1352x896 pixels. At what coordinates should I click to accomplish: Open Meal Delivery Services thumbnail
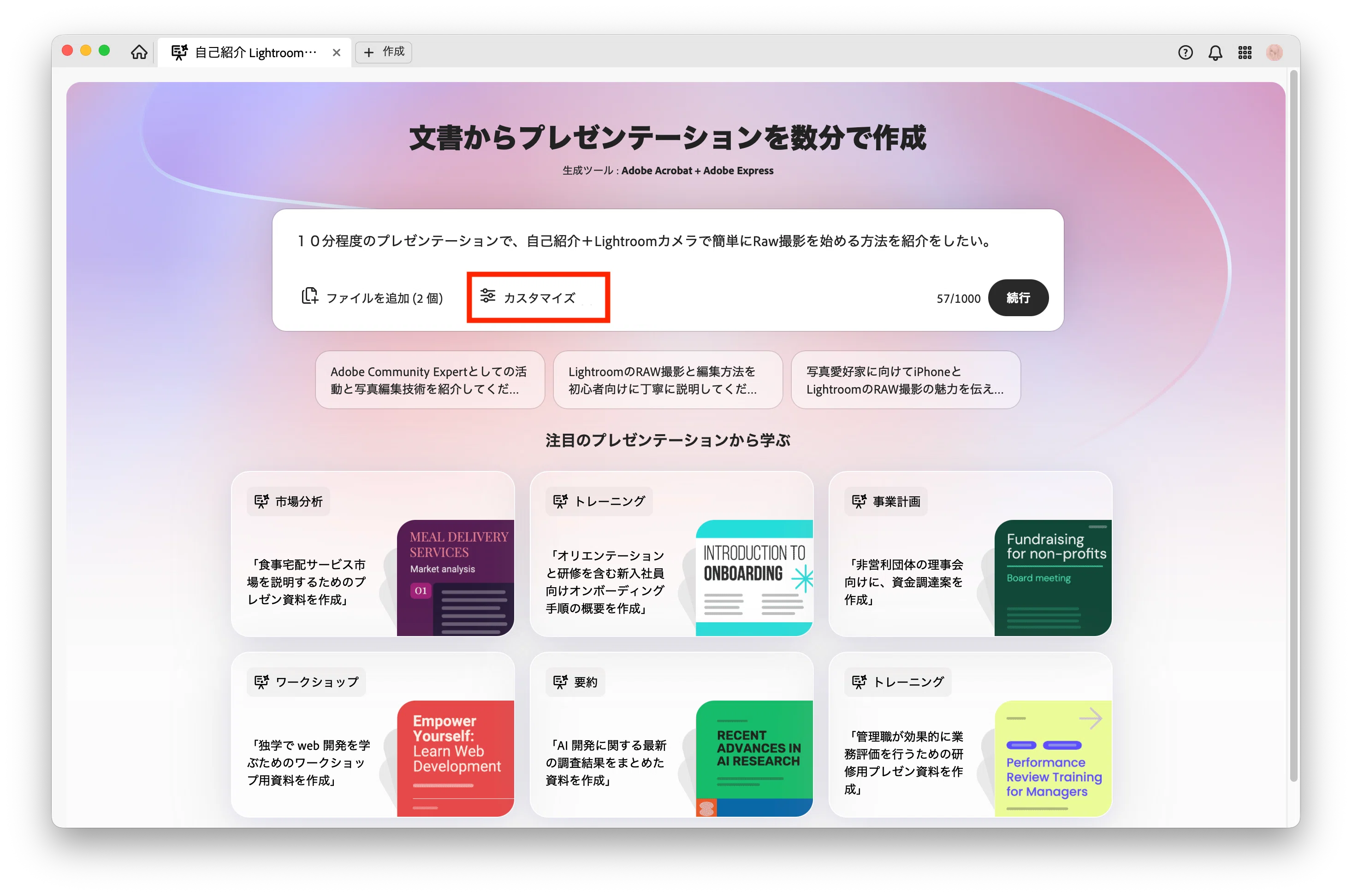(456, 578)
